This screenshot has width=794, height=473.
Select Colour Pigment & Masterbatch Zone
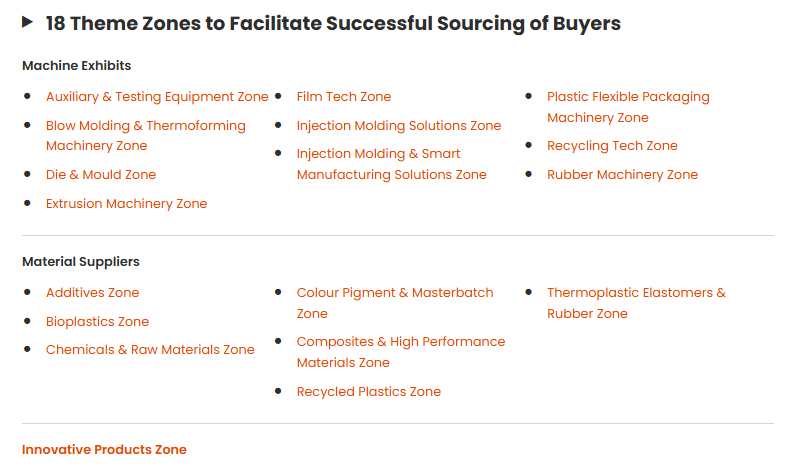pyautogui.click(x=394, y=293)
